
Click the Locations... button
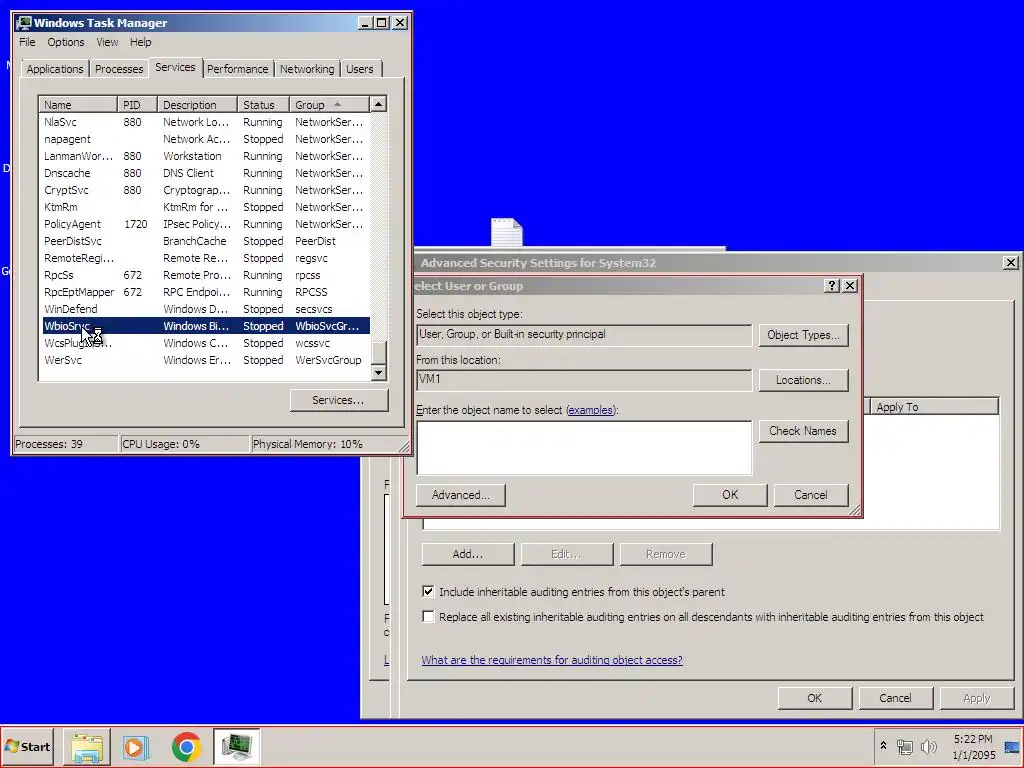[x=803, y=380]
